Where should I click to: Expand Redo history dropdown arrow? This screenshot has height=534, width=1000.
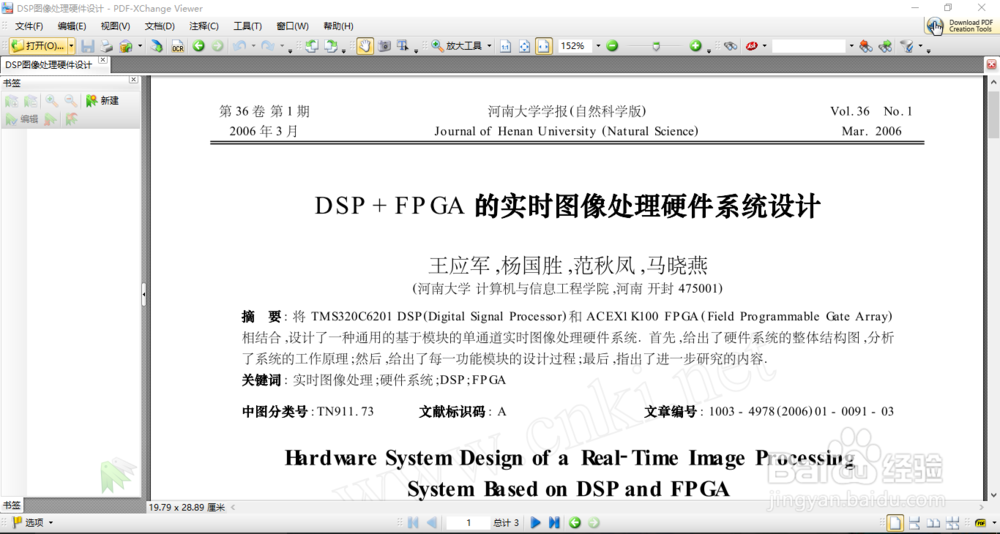[282, 46]
